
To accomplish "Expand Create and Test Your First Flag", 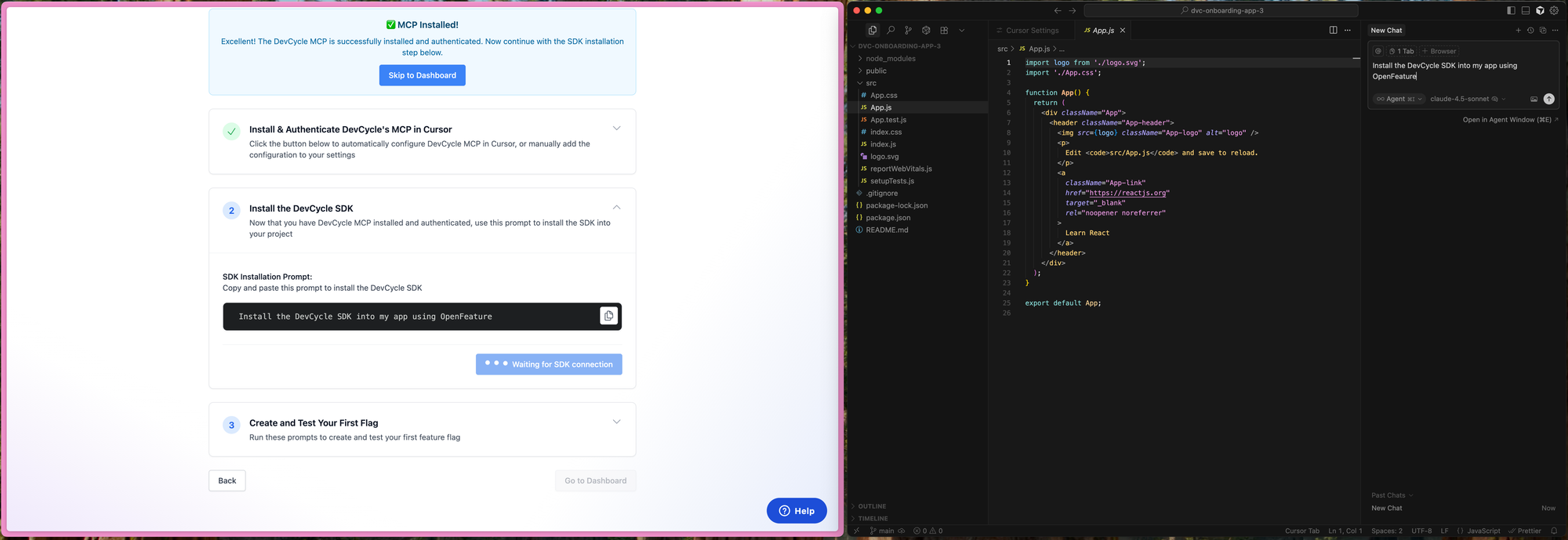I will click(x=616, y=422).
